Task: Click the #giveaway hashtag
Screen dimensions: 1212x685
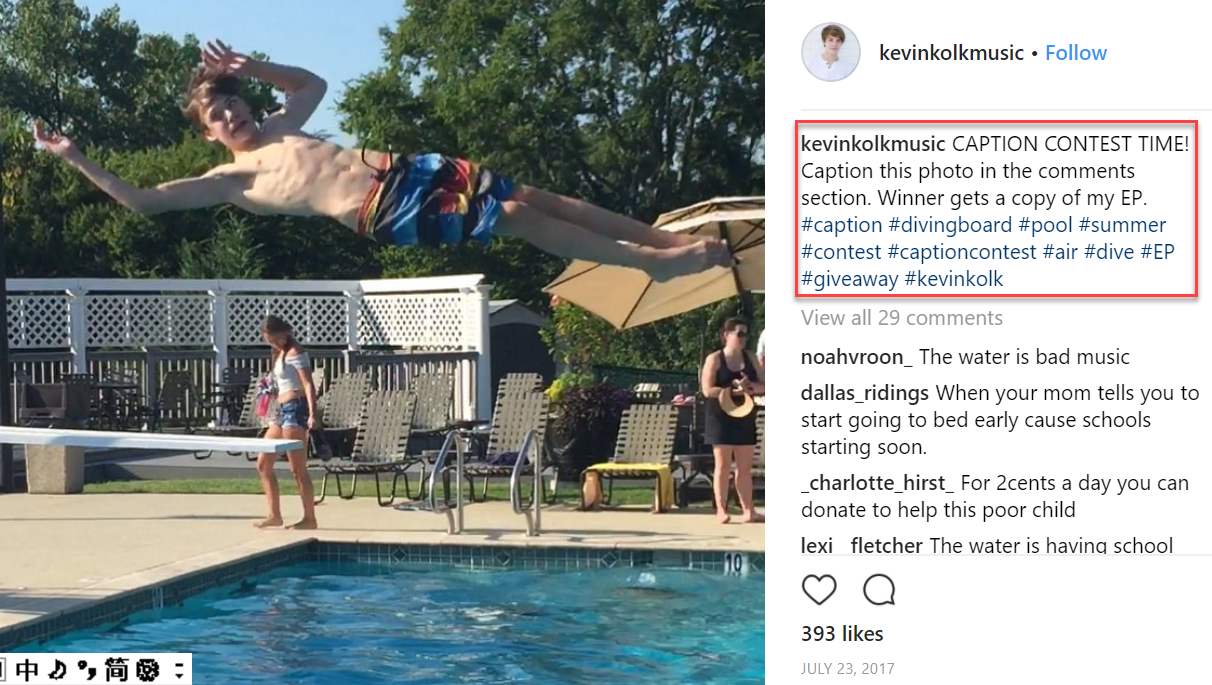Action: coord(849,279)
